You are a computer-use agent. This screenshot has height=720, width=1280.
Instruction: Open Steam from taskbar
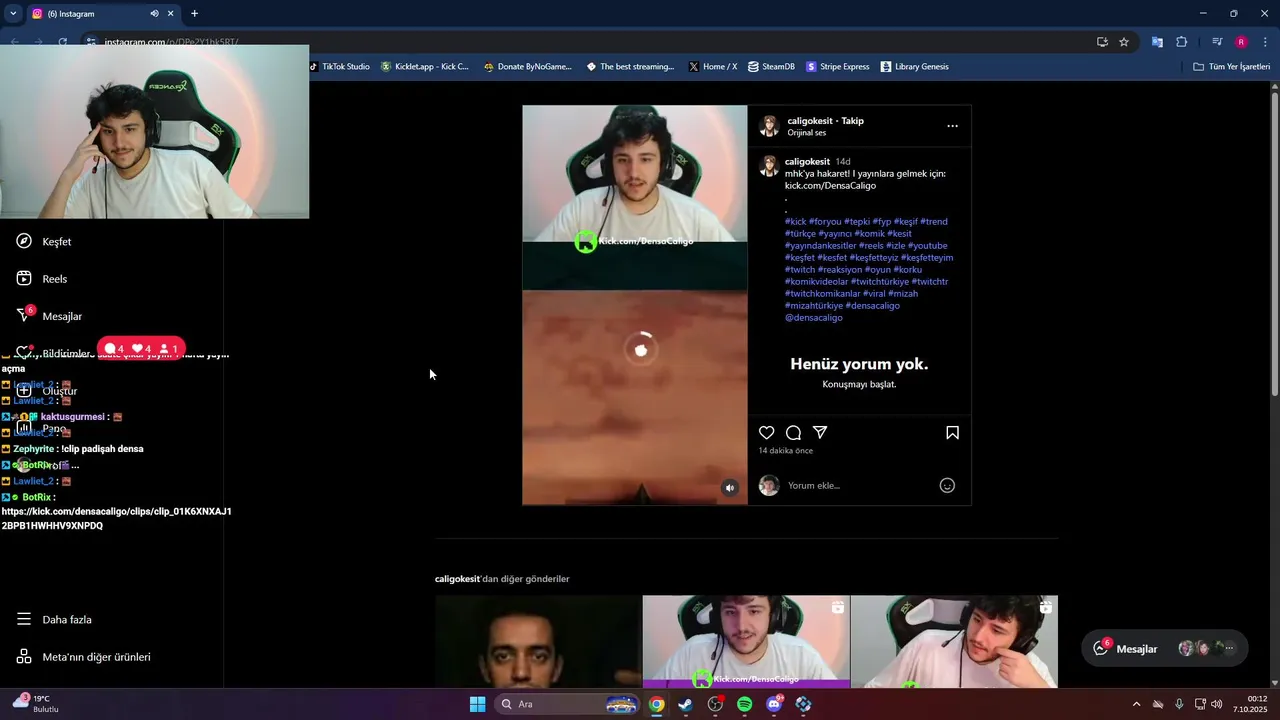685,704
